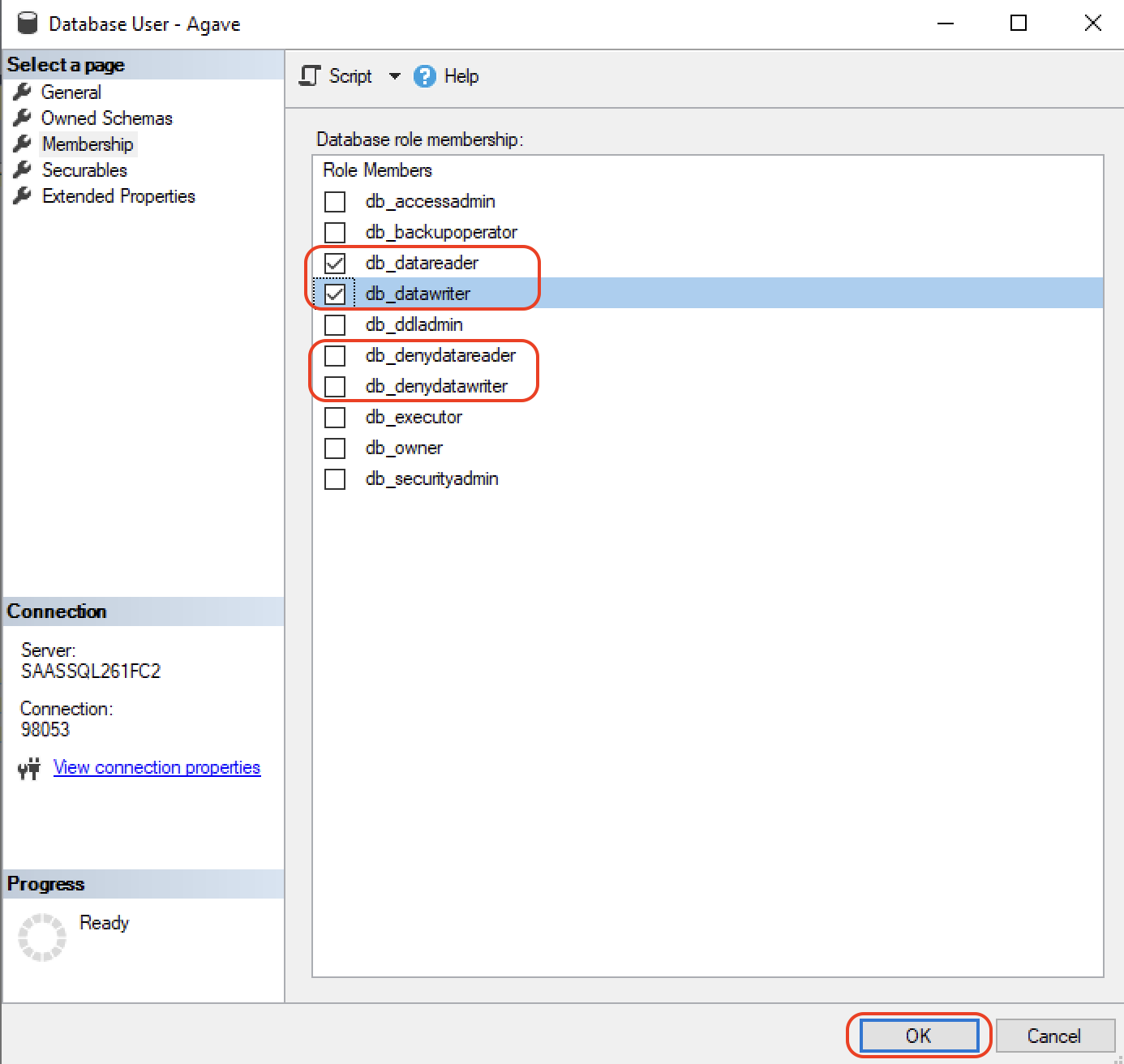Click the OK button
Viewport: 1124px width, 1064px height.
[919, 1036]
